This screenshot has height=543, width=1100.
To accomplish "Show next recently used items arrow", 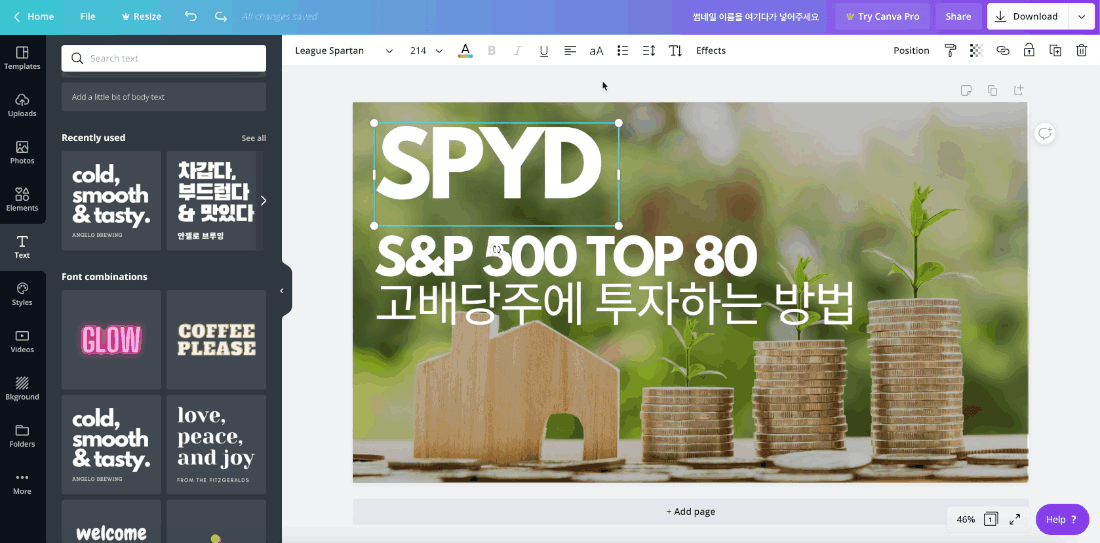I will coord(263,201).
